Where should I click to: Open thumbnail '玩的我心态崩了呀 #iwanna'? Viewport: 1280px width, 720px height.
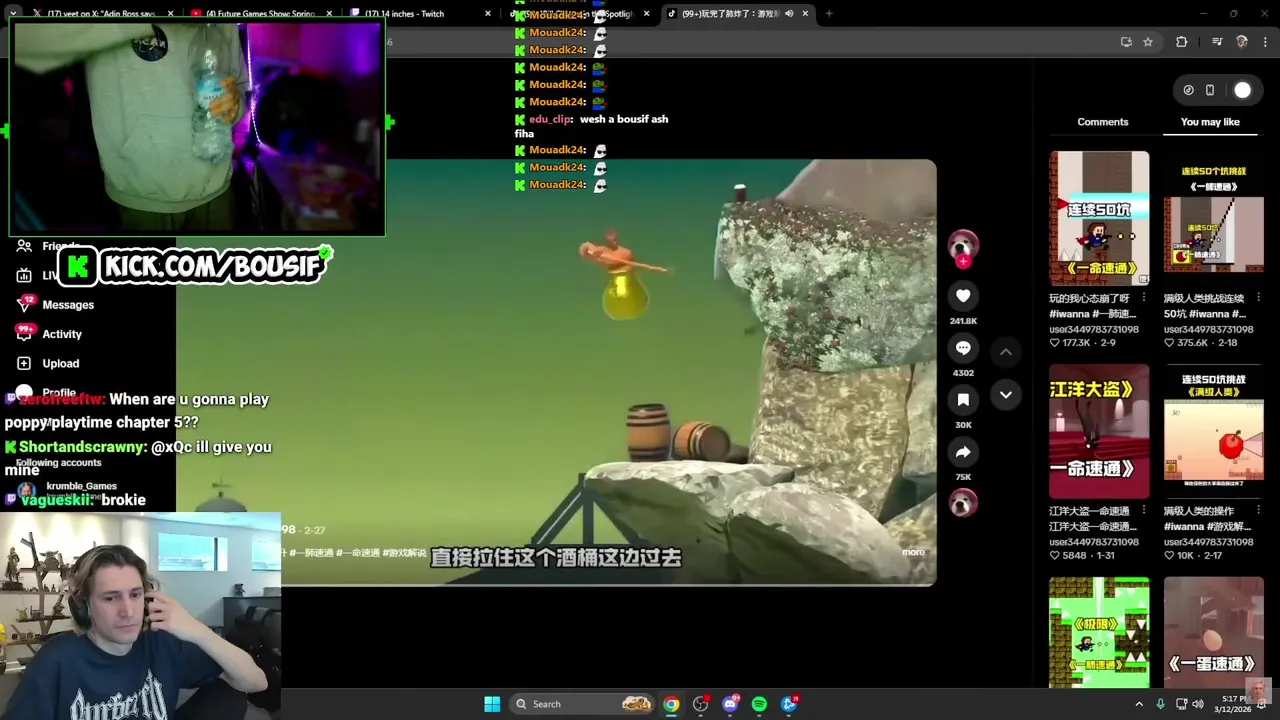click(1099, 218)
